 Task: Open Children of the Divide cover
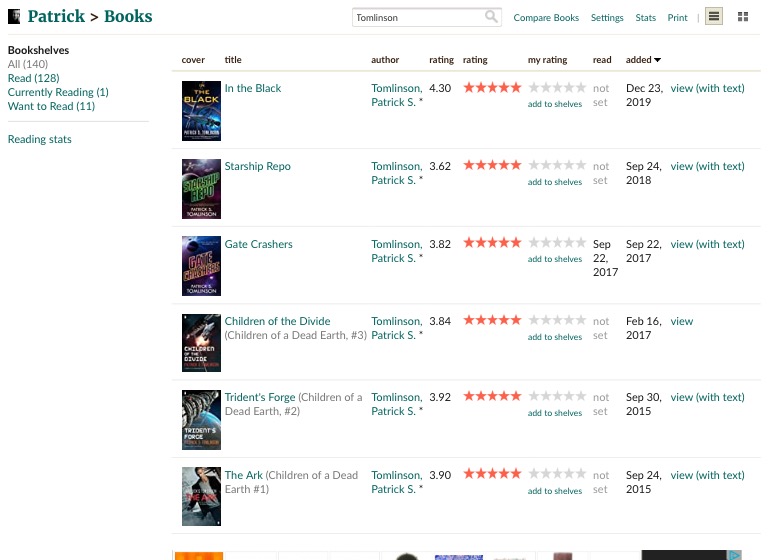(x=201, y=343)
